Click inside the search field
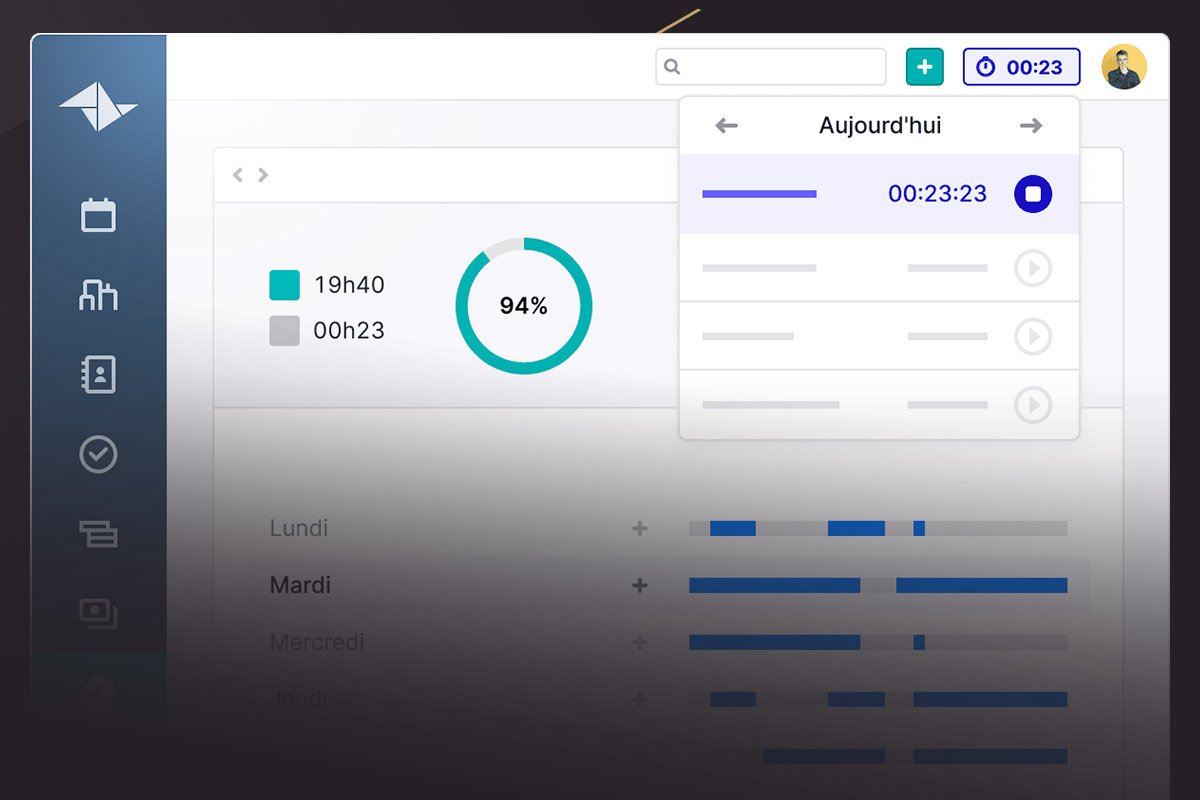The height and width of the screenshot is (800, 1200). tap(780, 67)
